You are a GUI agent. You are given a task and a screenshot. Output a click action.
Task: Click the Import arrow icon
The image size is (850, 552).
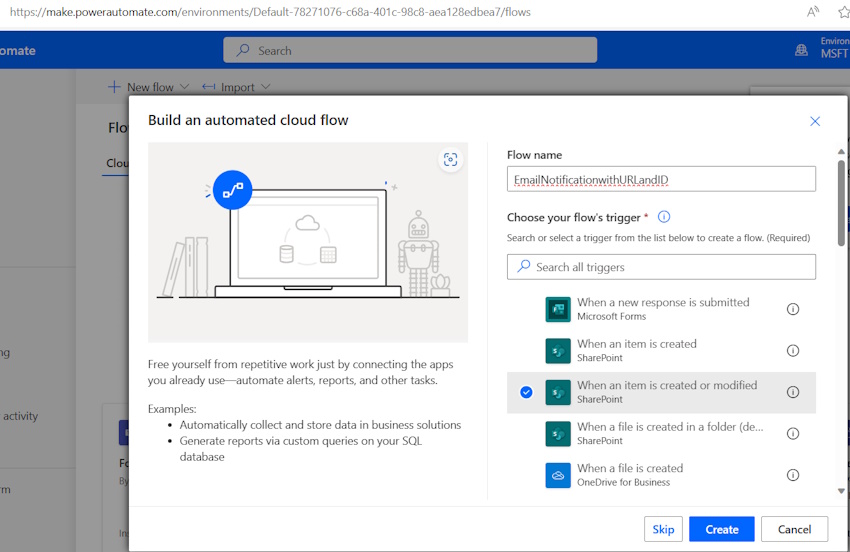point(209,87)
